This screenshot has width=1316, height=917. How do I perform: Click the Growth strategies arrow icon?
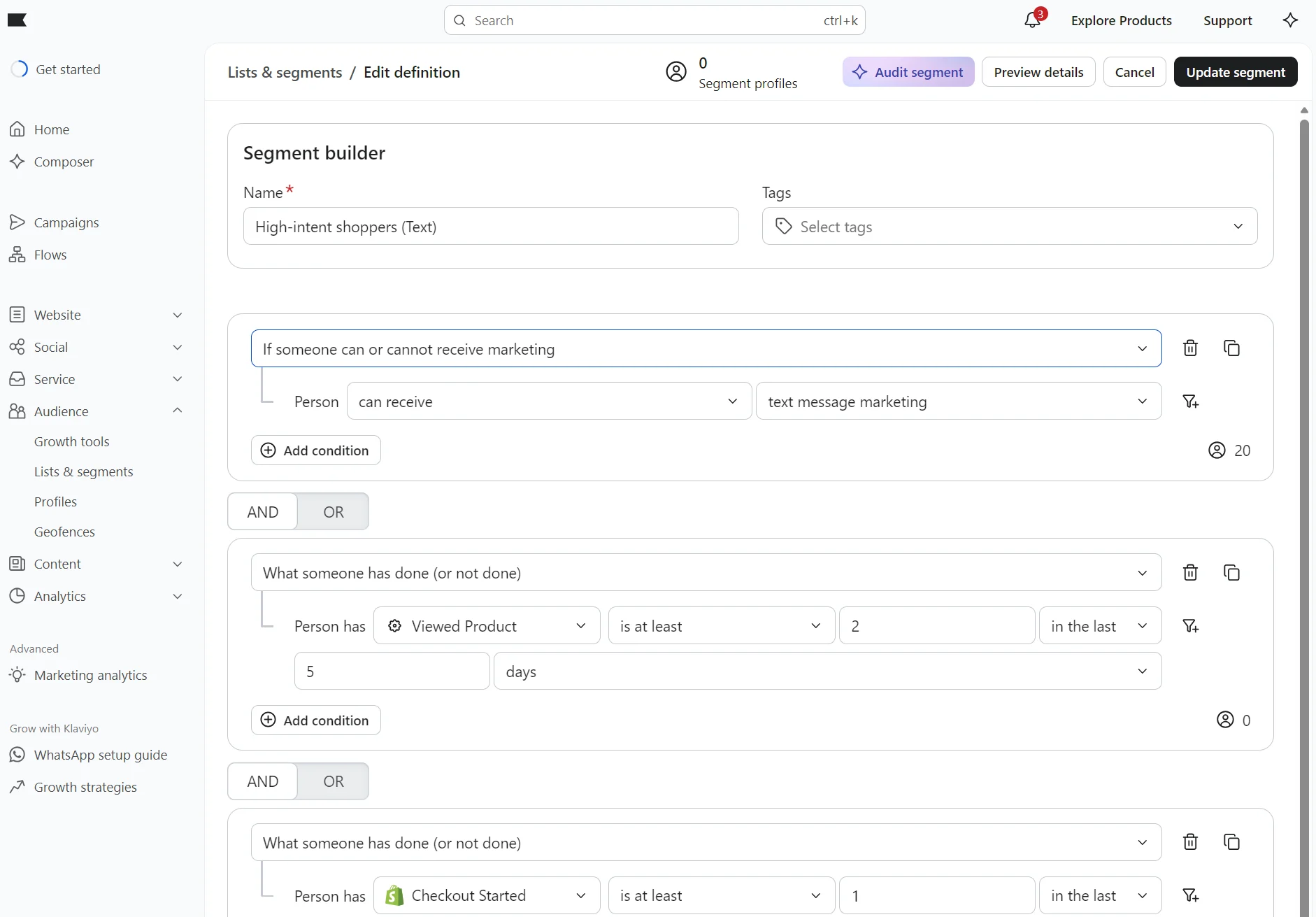coord(17,787)
